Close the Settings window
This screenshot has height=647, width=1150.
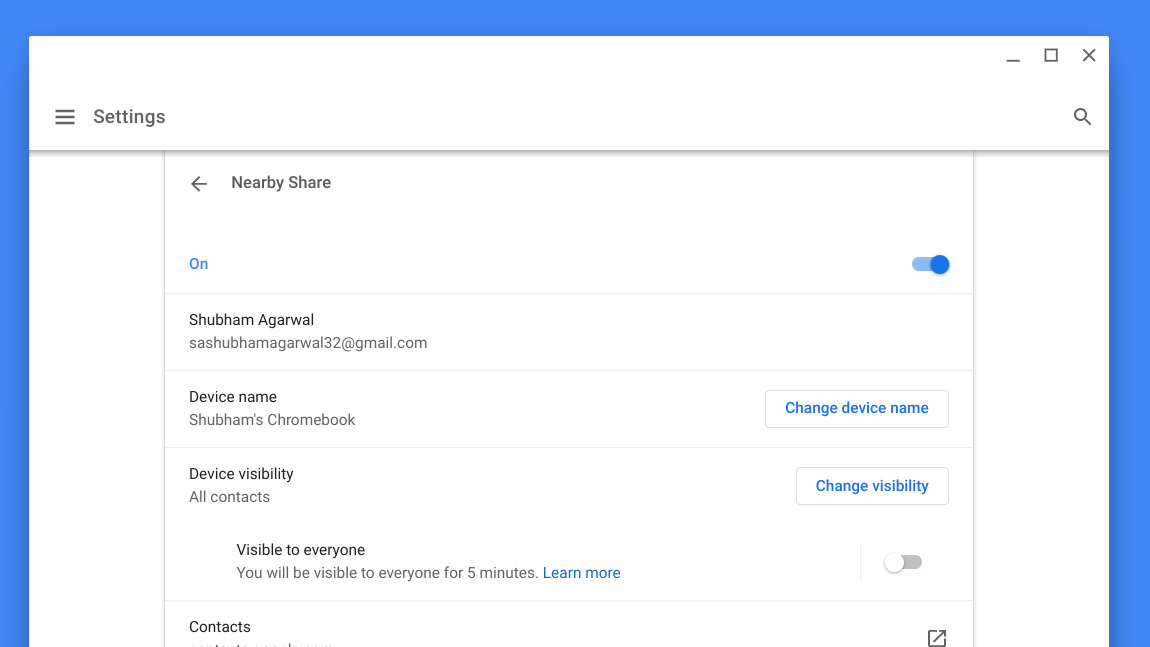click(x=1089, y=55)
